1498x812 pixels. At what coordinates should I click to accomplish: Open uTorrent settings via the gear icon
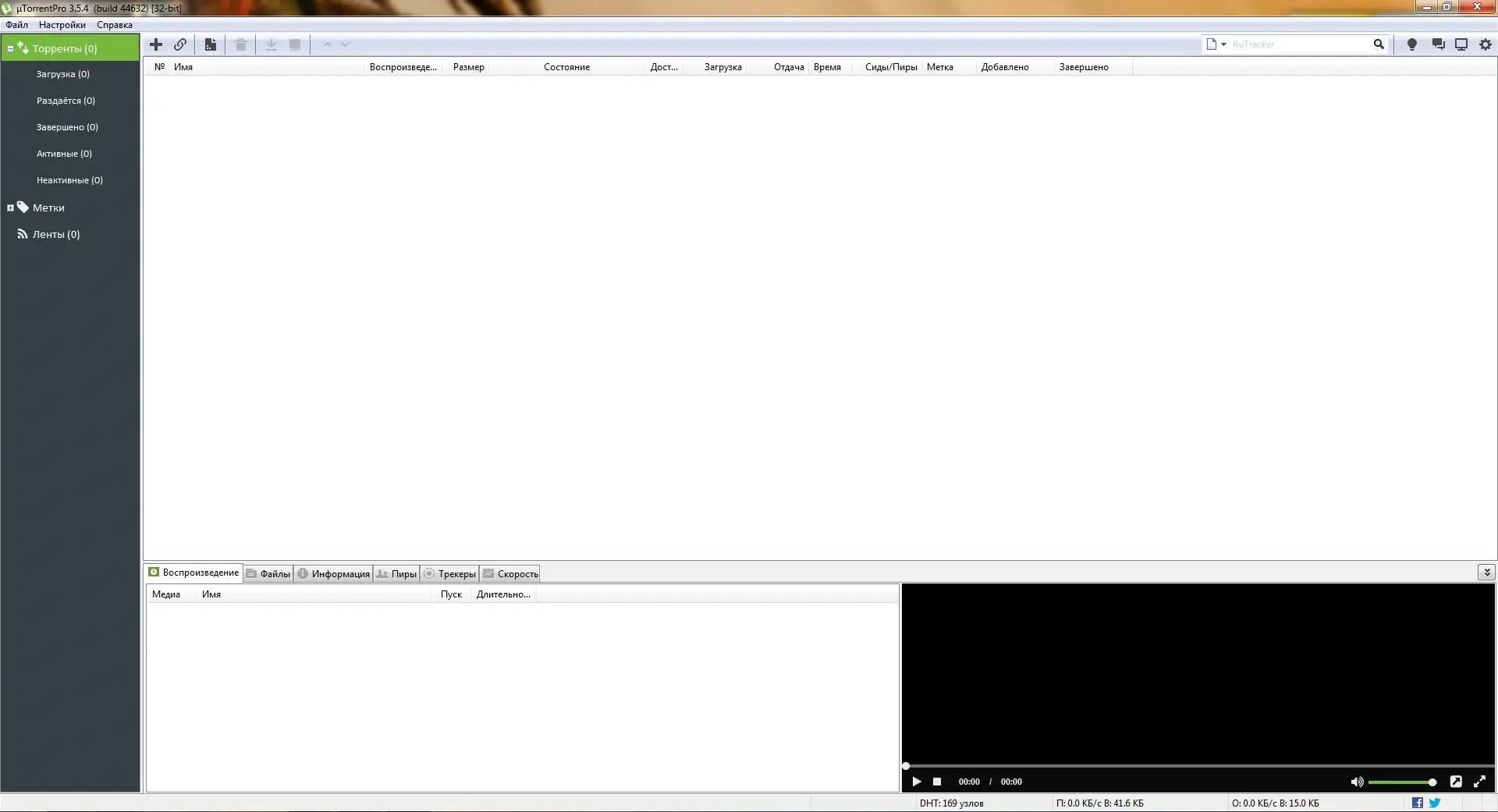pos(1486,44)
